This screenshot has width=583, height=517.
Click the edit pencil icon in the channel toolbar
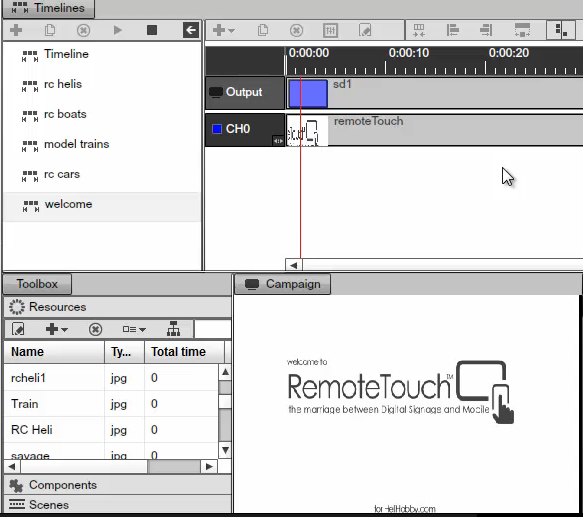pos(365,30)
